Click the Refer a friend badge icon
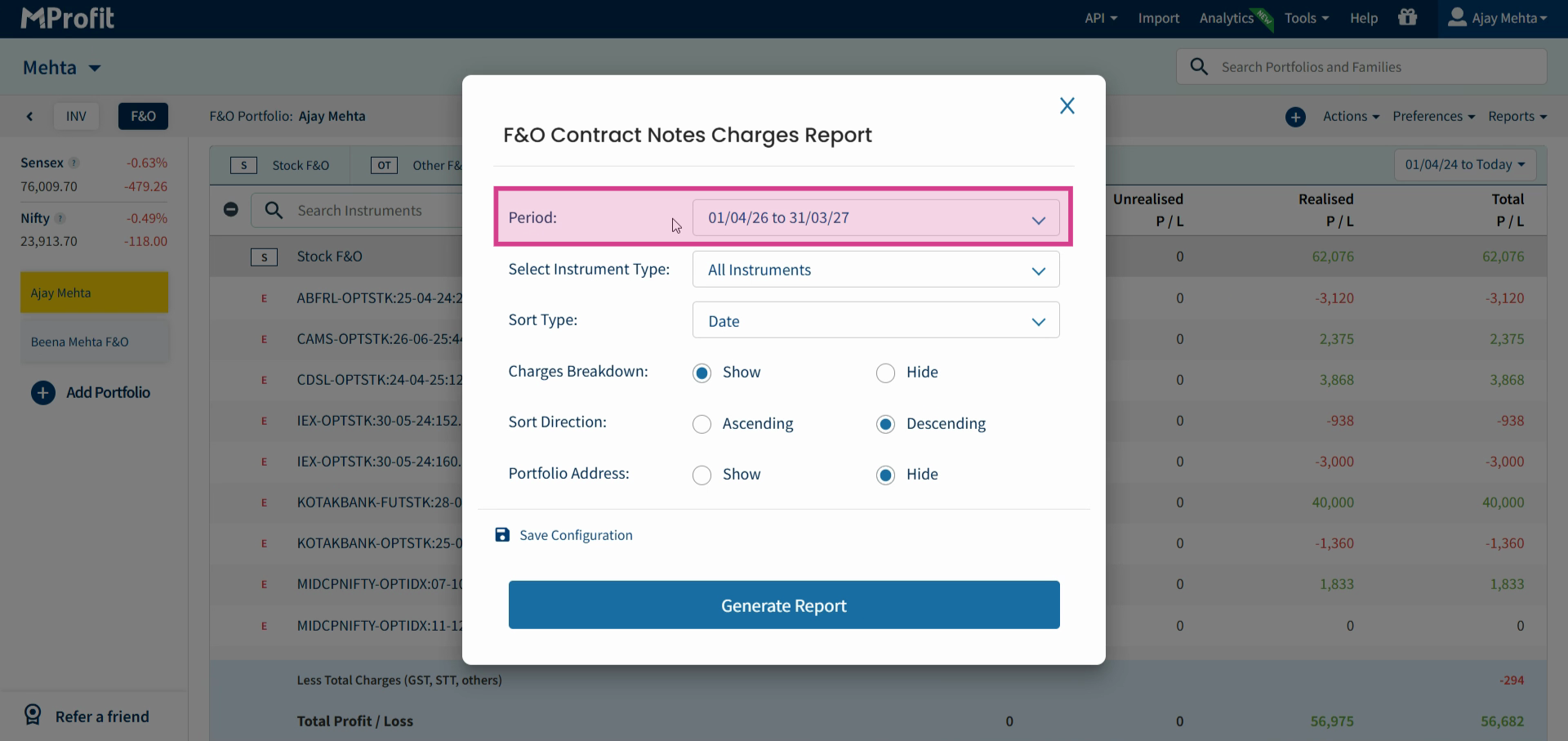The height and width of the screenshot is (741, 1568). 33,715
